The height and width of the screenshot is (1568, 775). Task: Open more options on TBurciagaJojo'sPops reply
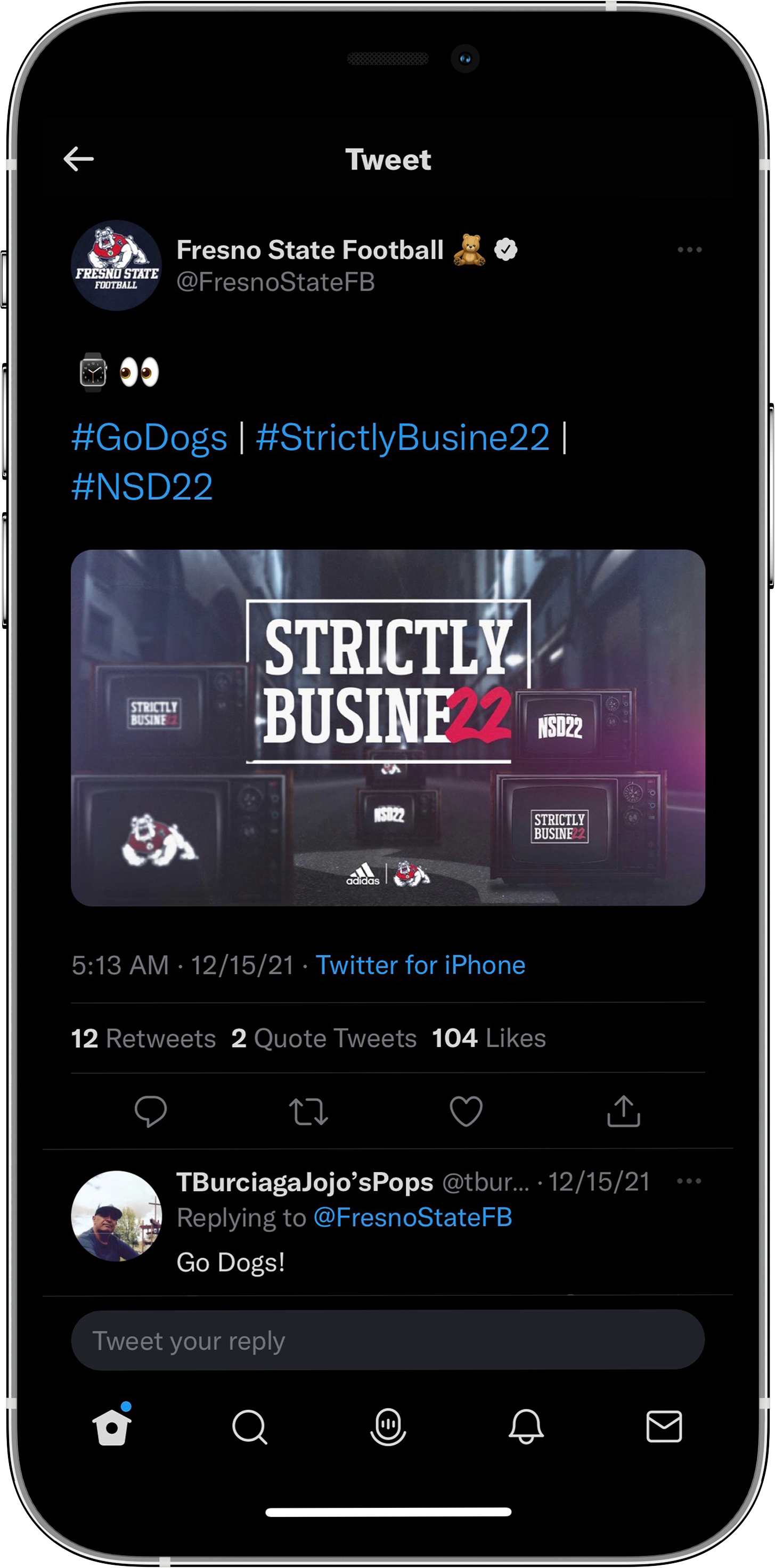[689, 1181]
